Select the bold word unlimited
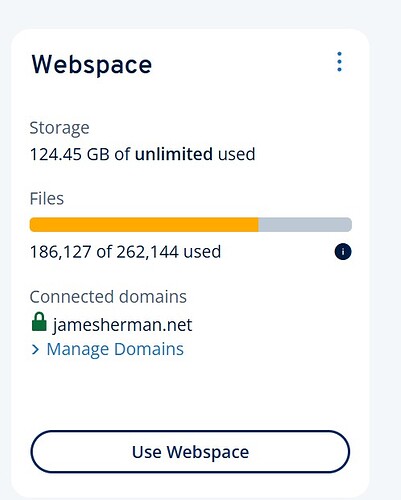401x500 pixels. [x=174, y=154]
